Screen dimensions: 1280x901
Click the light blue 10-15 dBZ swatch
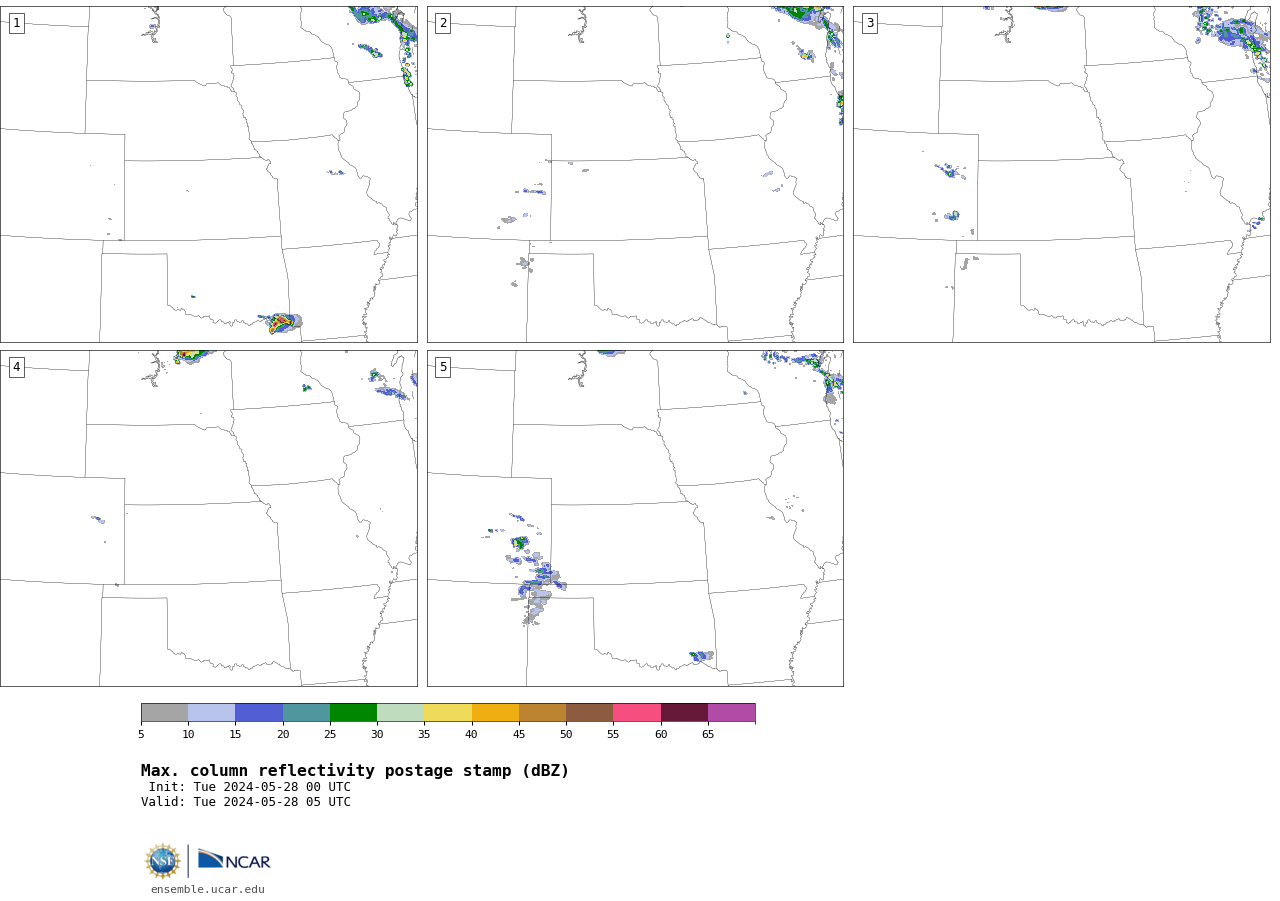pyautogui.click(x=212, y=713)
